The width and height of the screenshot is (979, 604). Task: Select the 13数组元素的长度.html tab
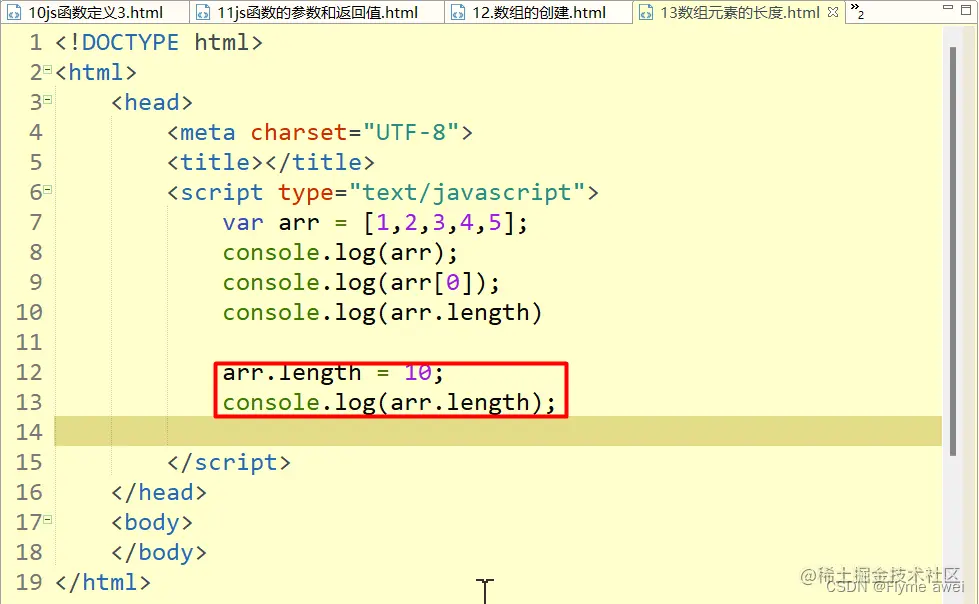[x=739, y=12]
